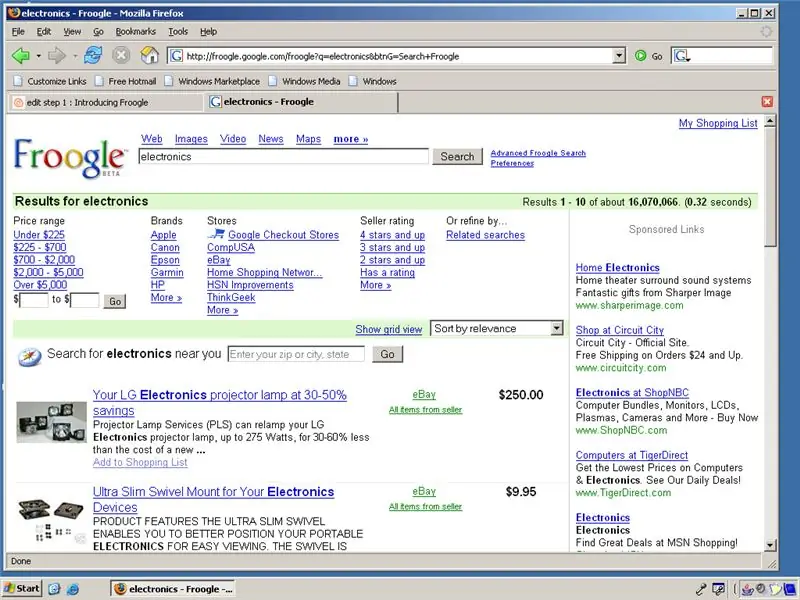Viewport: 800px width, 600px height.
Task: Open Computers at TigerDirect sponsored link
Action: [632, 455]
